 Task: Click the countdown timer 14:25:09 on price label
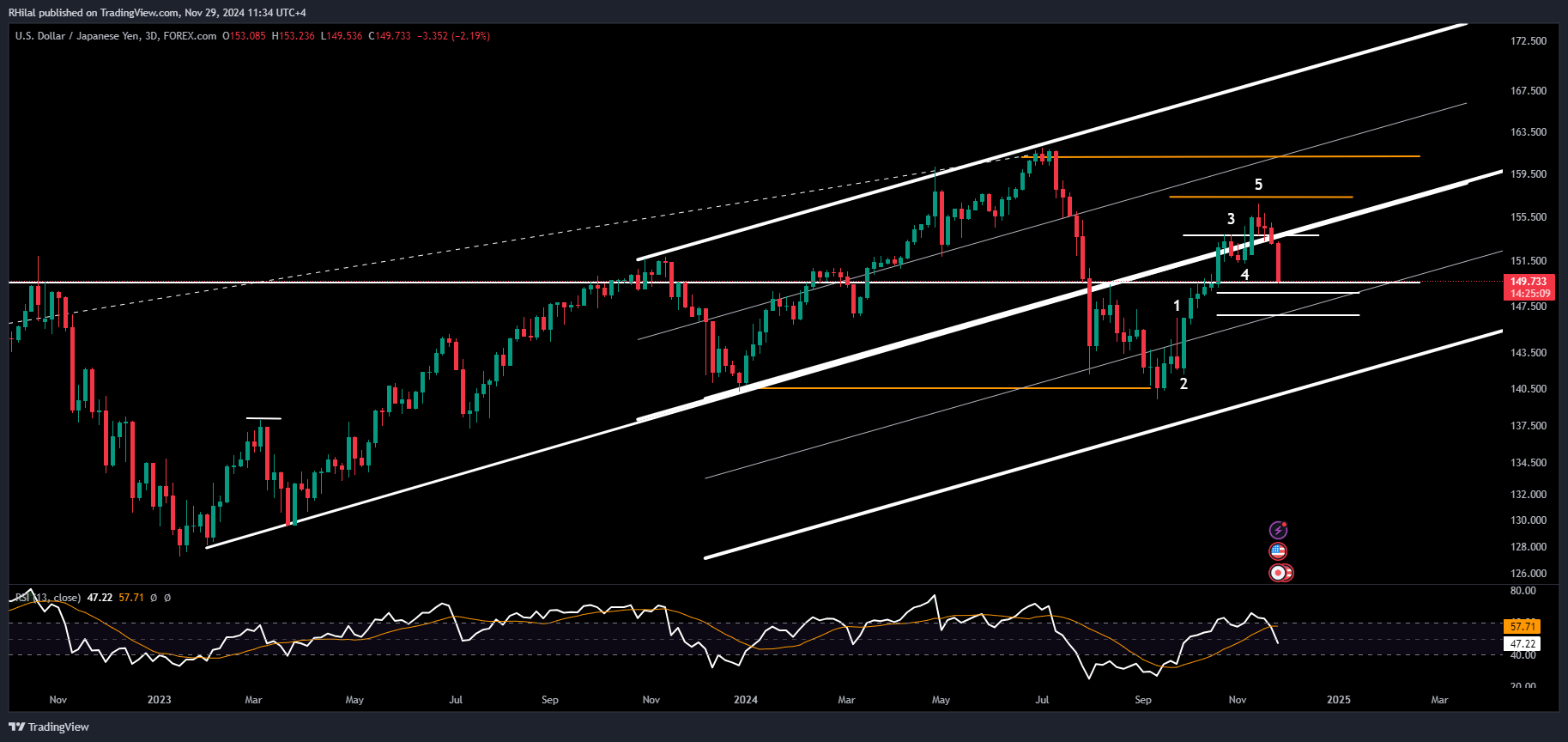1530,294
